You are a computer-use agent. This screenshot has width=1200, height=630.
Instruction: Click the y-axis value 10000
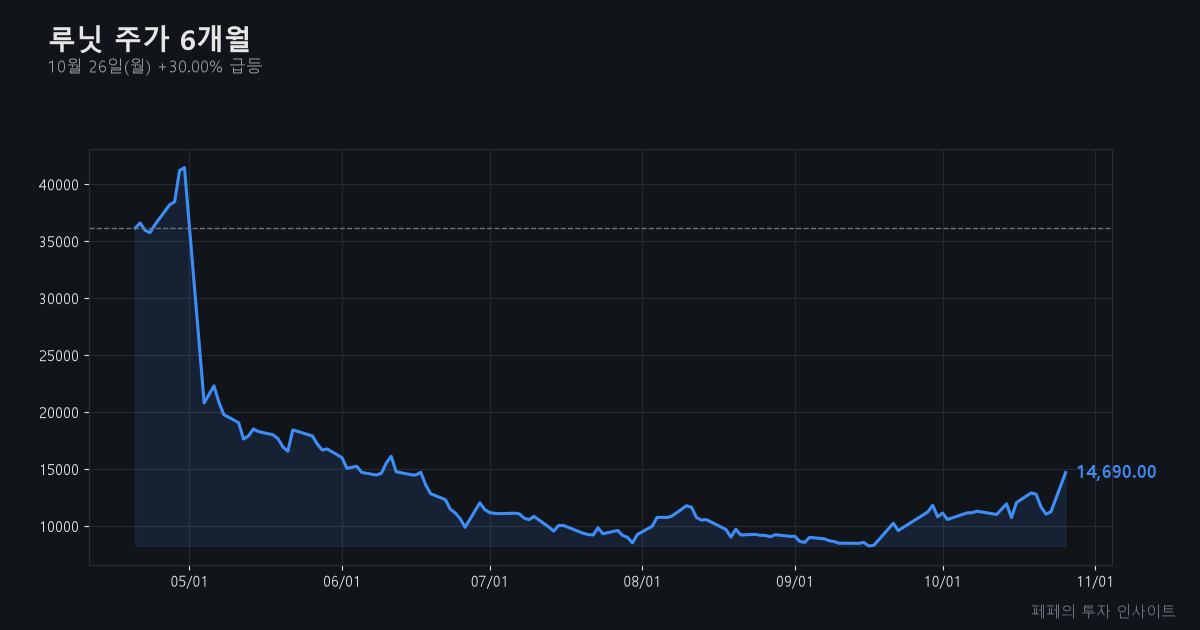(59, 527)
